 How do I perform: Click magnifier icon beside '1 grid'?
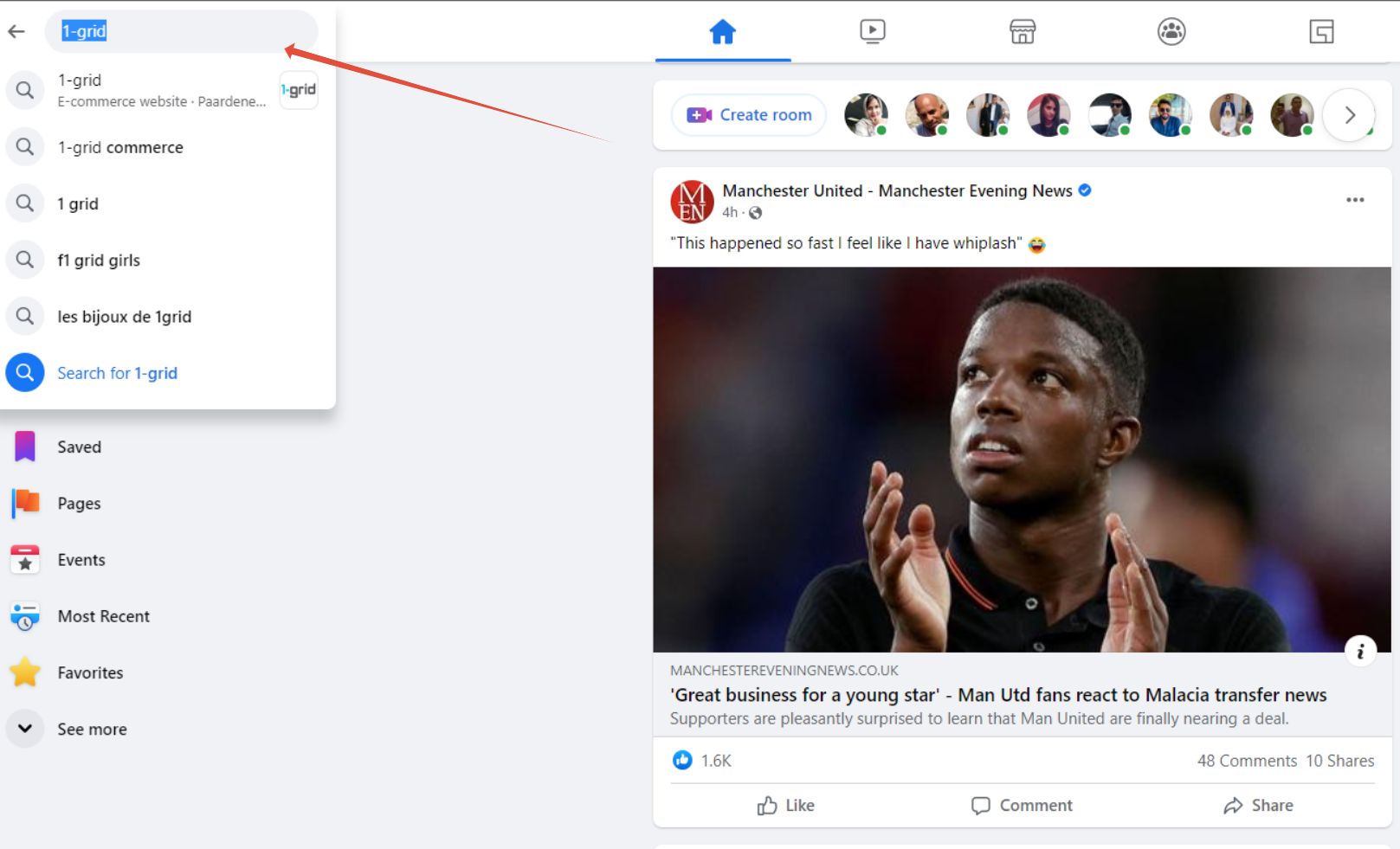(x=25, y=203)
